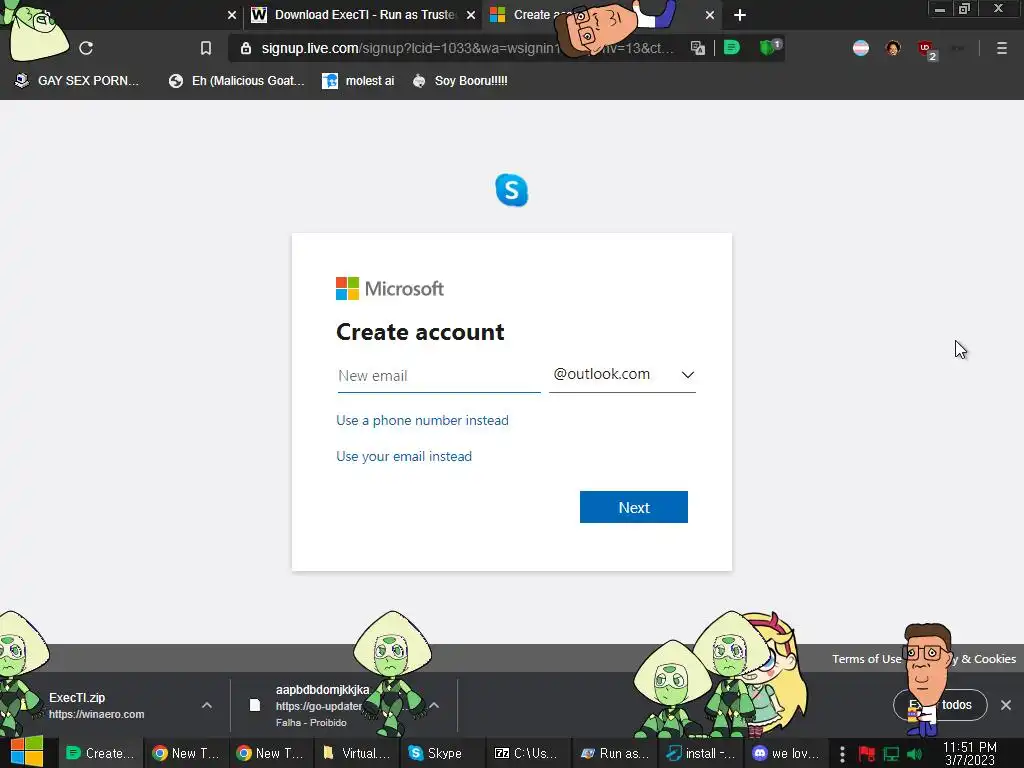Open the Terms of Use footer link
This screenshot has width=1024, height=768.
coord(866,659)
